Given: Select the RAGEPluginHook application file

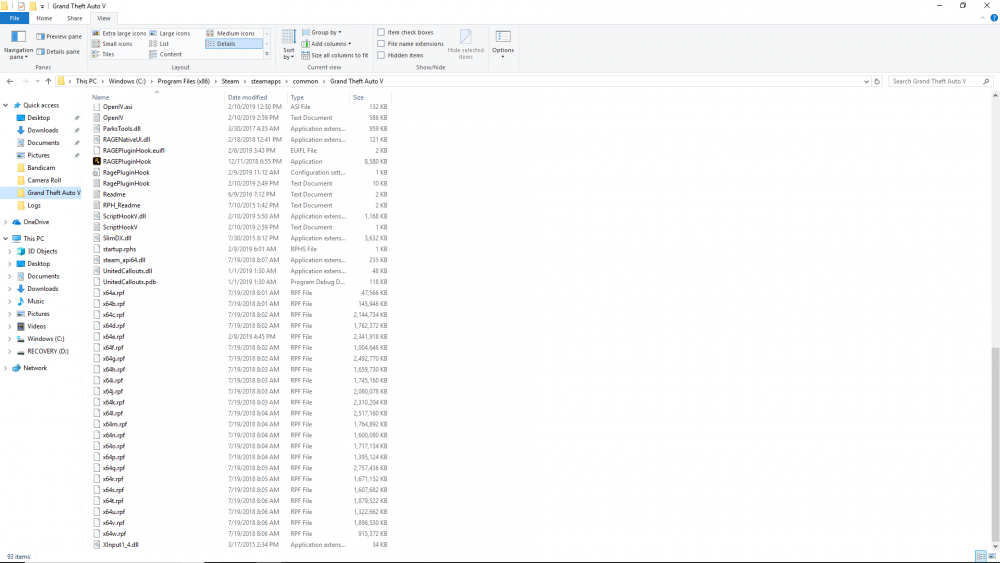Looking at the screenshot, I should click(126, 161).
